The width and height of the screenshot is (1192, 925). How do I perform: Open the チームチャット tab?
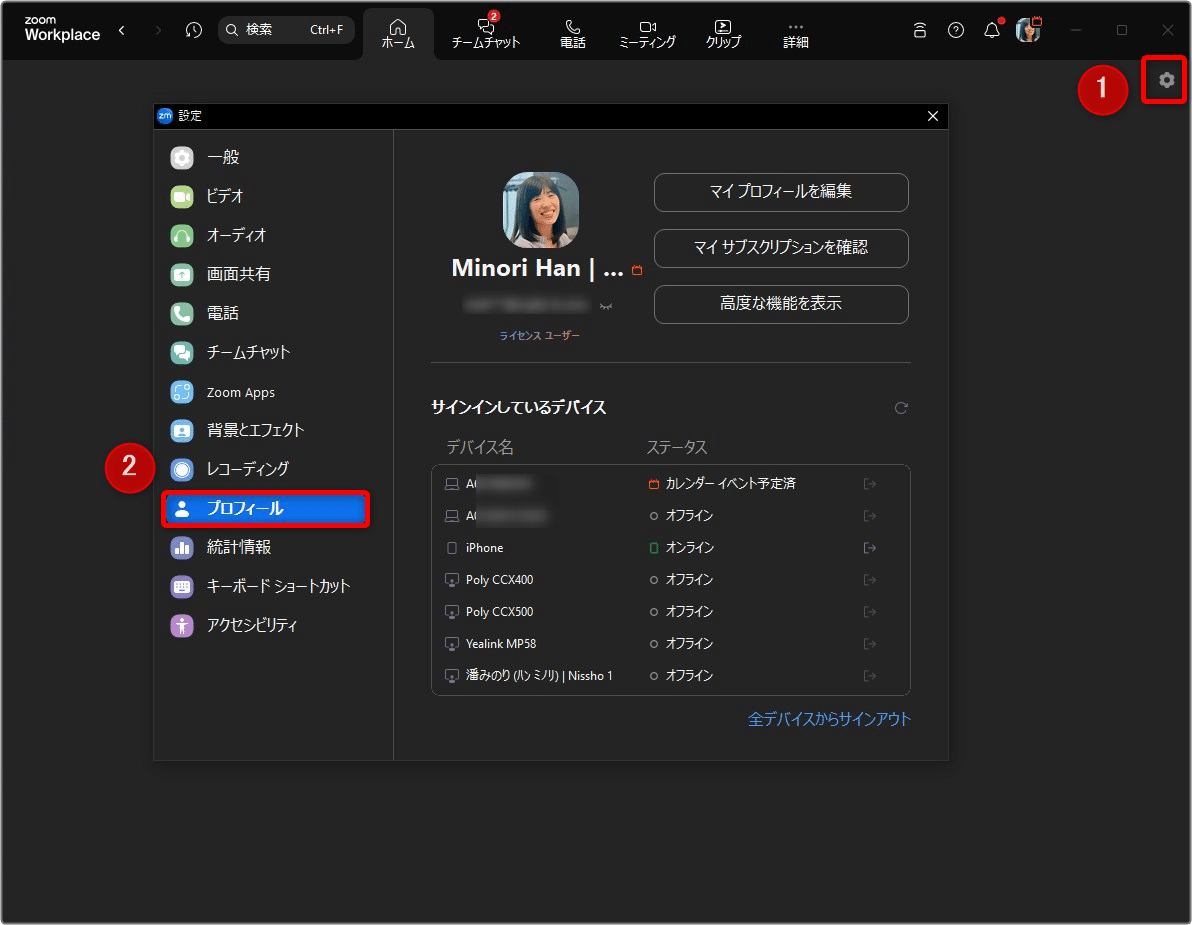pos(486,34)
